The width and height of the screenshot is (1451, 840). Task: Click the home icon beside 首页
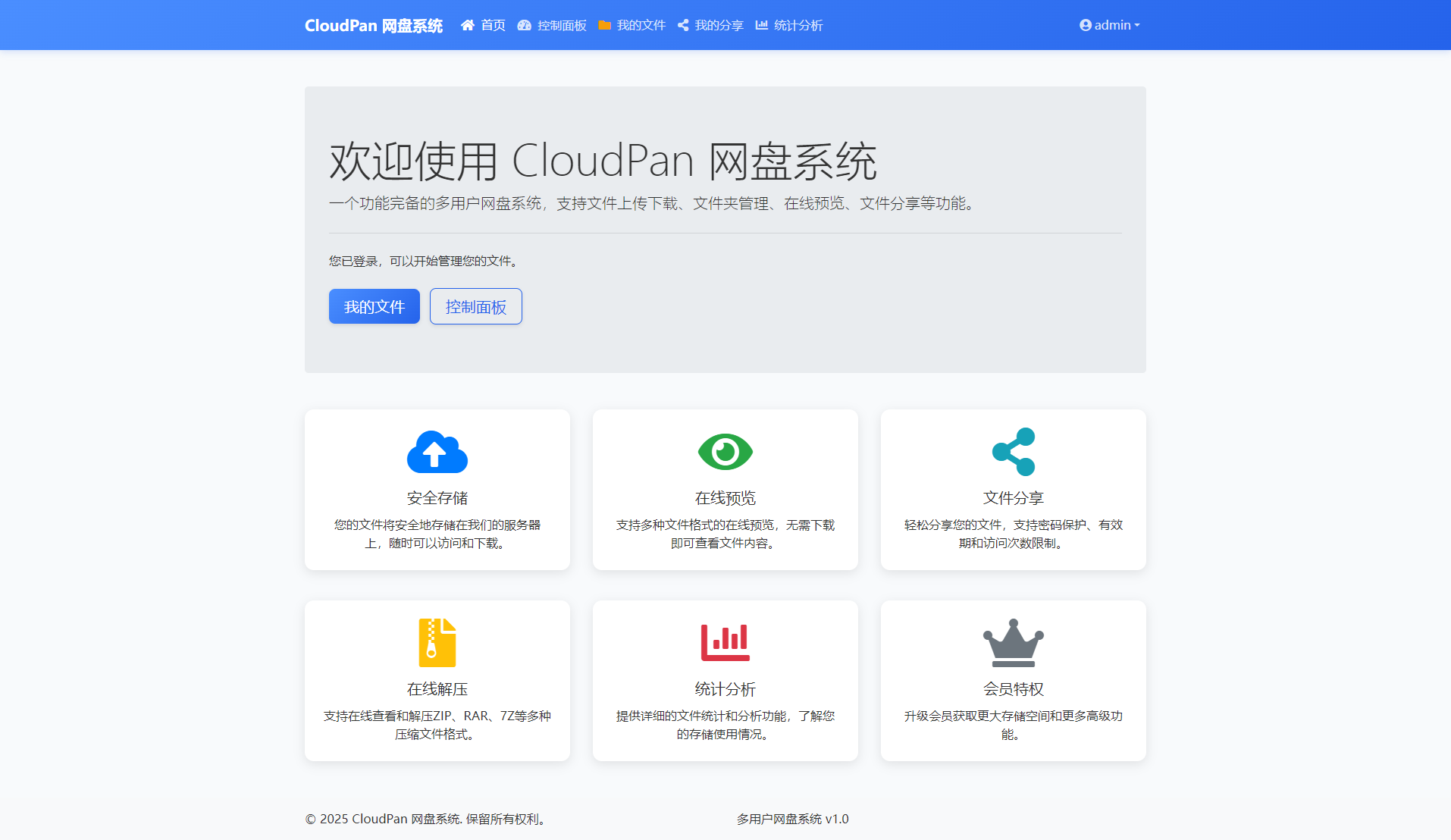pyautogui.click(x=467, y=25)
